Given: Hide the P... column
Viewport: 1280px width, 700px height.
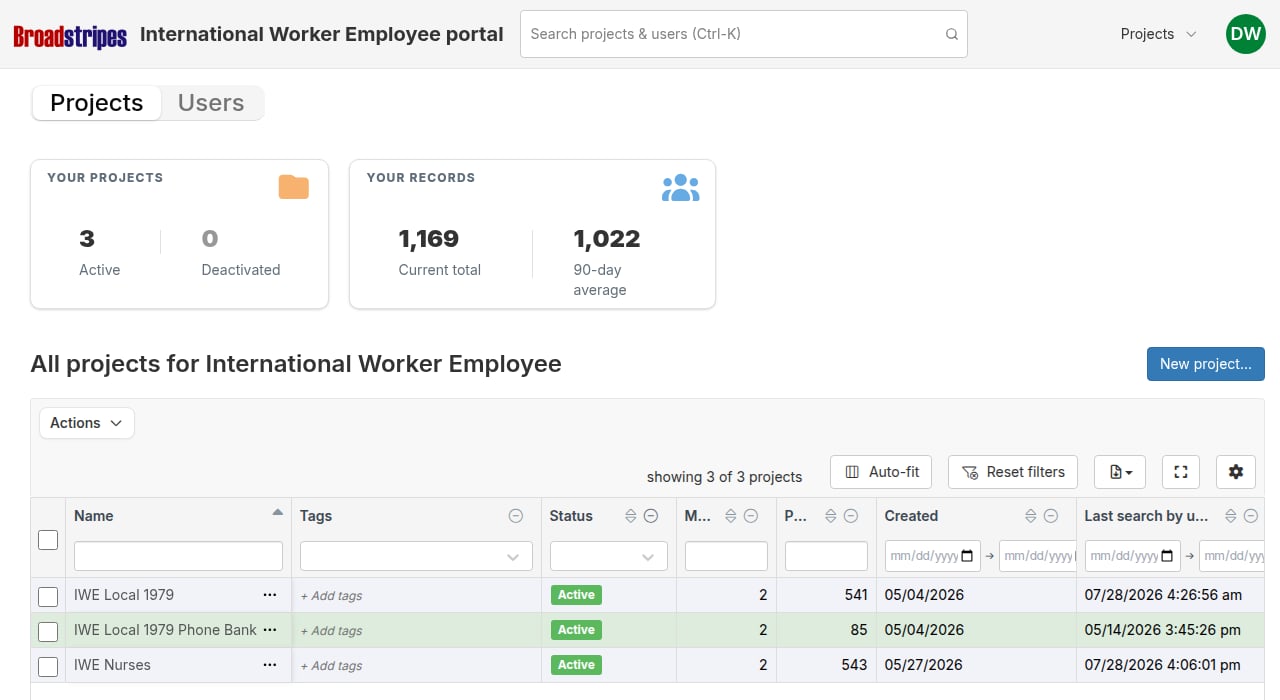Looking at the screenshot, I should (x=851, y=516).
